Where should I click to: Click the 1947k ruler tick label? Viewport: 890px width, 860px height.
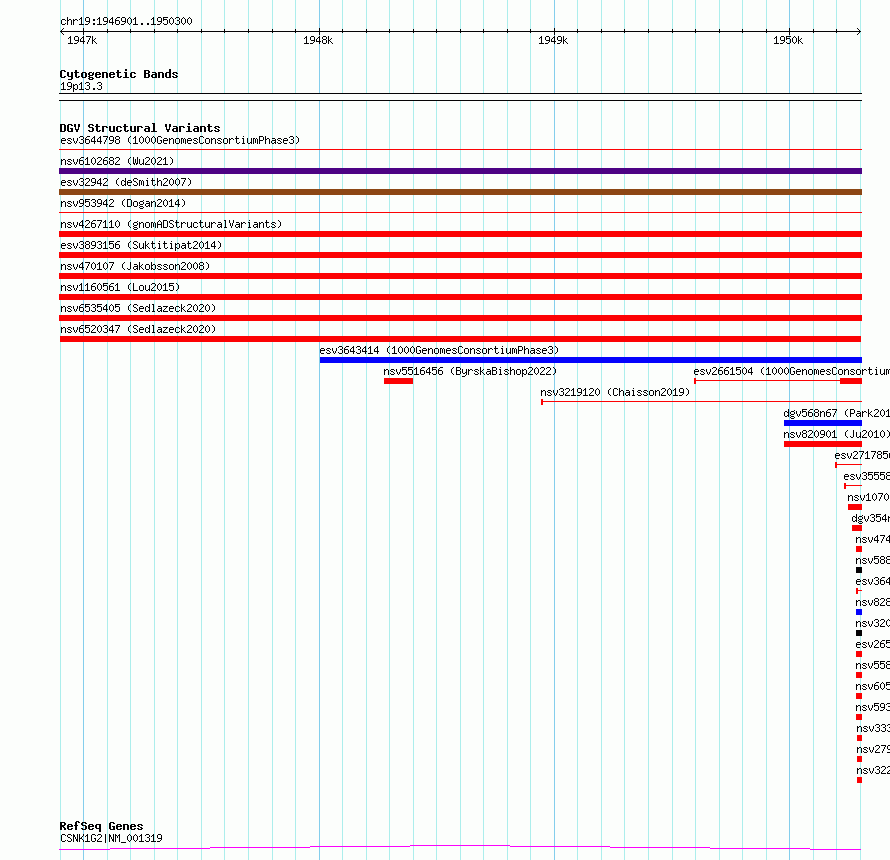click(82, 40)
